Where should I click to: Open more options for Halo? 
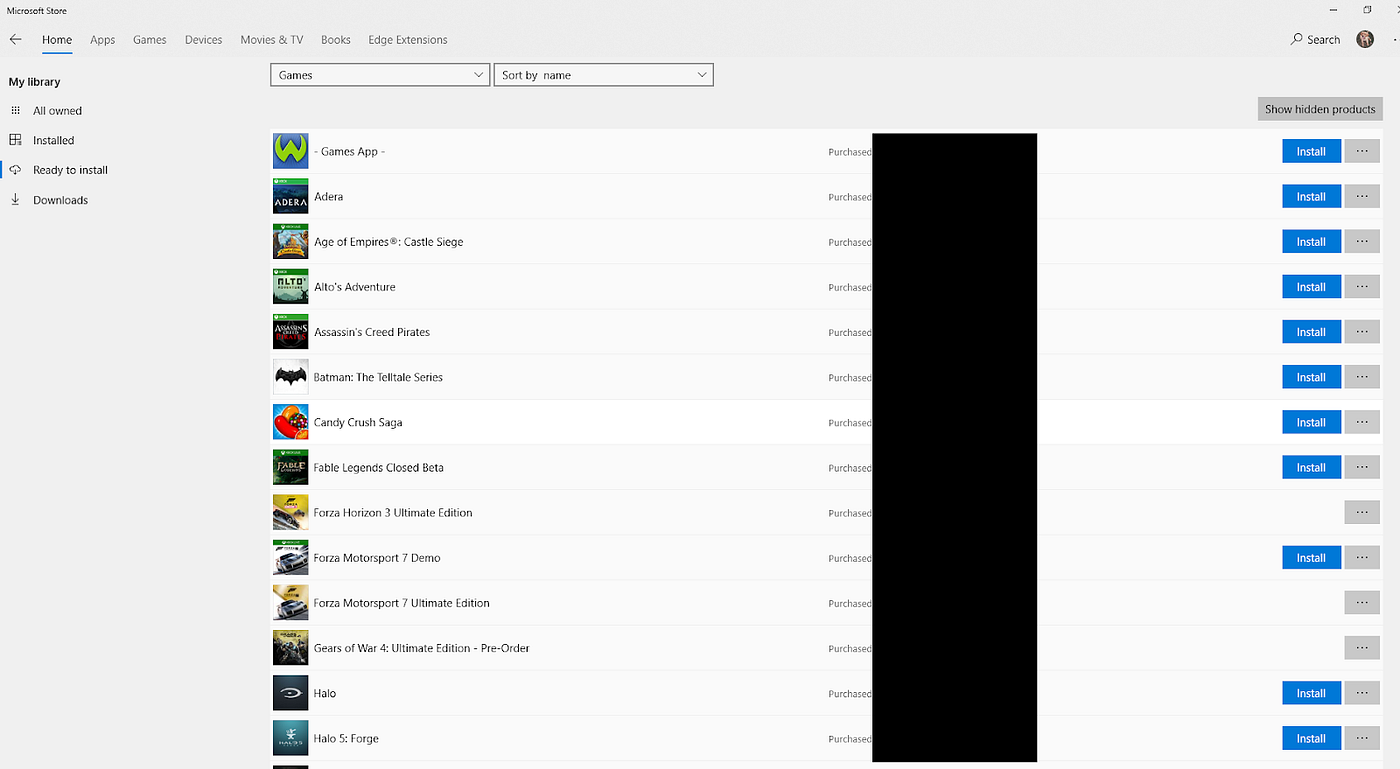(1362, 693)
